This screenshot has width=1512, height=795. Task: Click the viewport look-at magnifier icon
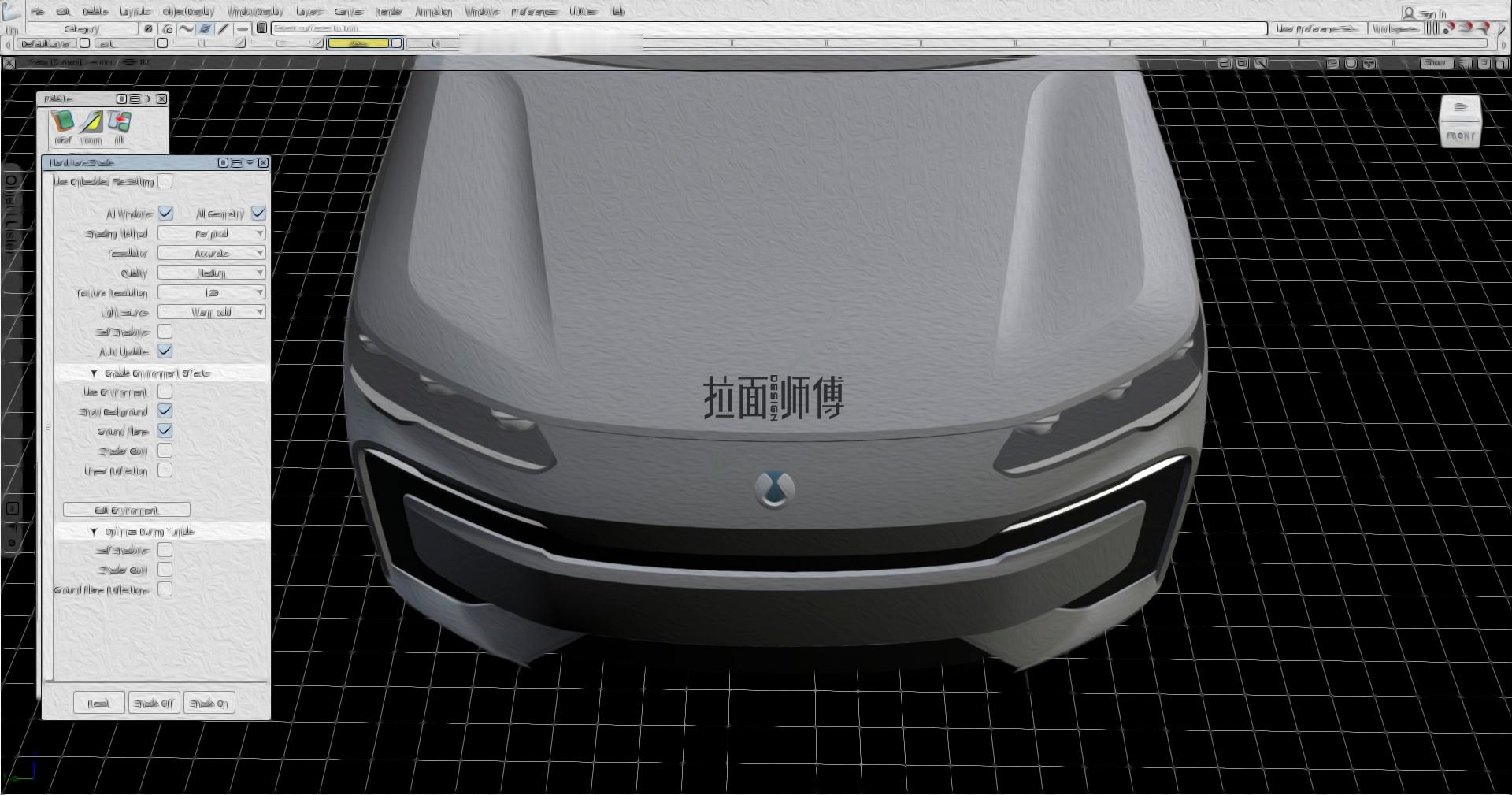pos(1260,63)
